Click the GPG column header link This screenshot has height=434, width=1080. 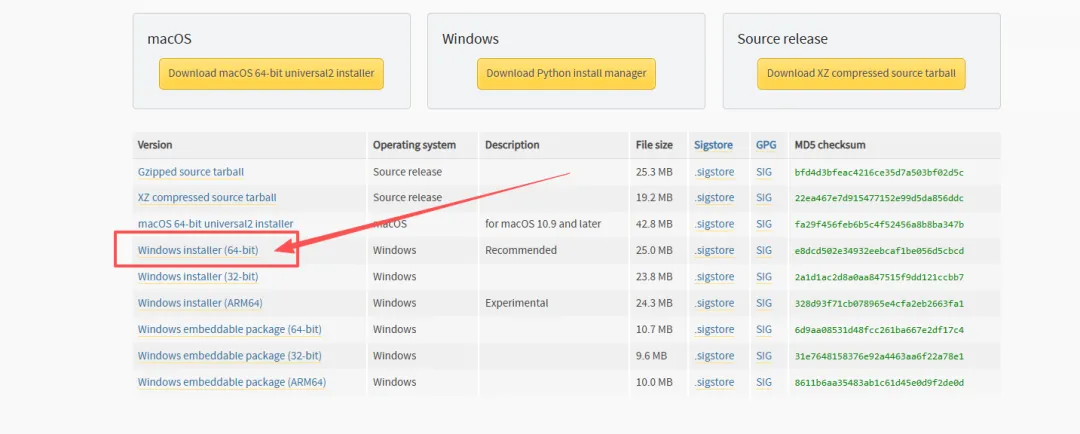(x=766, y=145)
